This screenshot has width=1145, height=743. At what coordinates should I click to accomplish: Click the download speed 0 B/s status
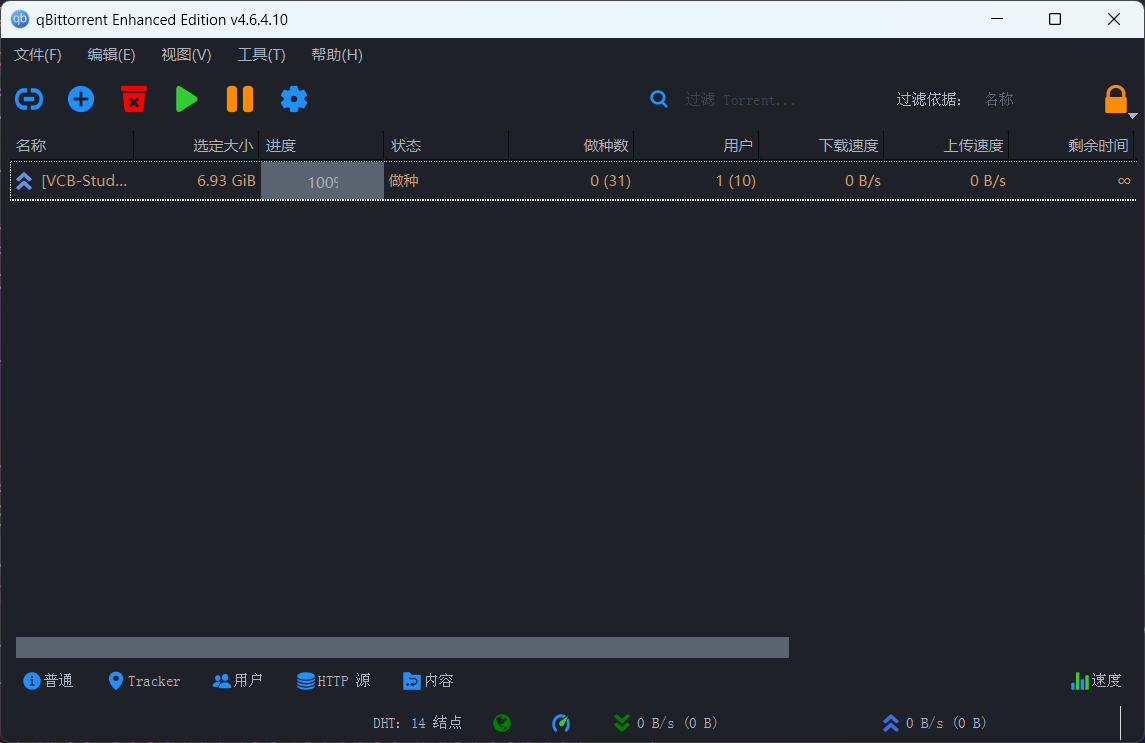[665, 723]
